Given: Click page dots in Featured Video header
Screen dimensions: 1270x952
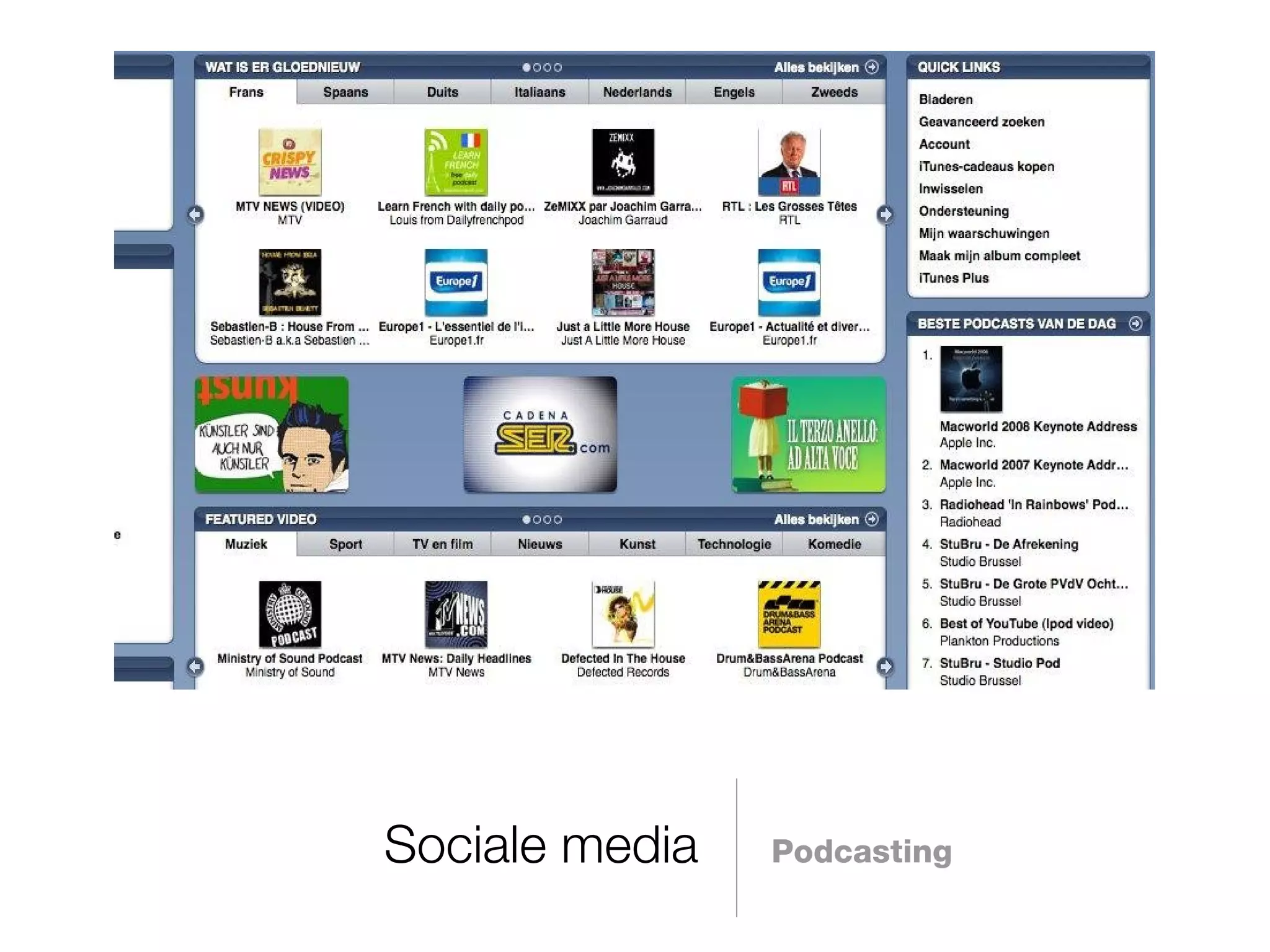Looking at the screenshot, I should click(x=542, y=519).
